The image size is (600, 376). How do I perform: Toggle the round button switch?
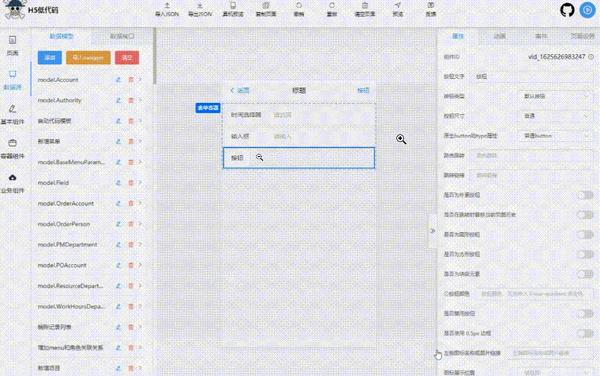pyautogui.click(x=585, y=234)
